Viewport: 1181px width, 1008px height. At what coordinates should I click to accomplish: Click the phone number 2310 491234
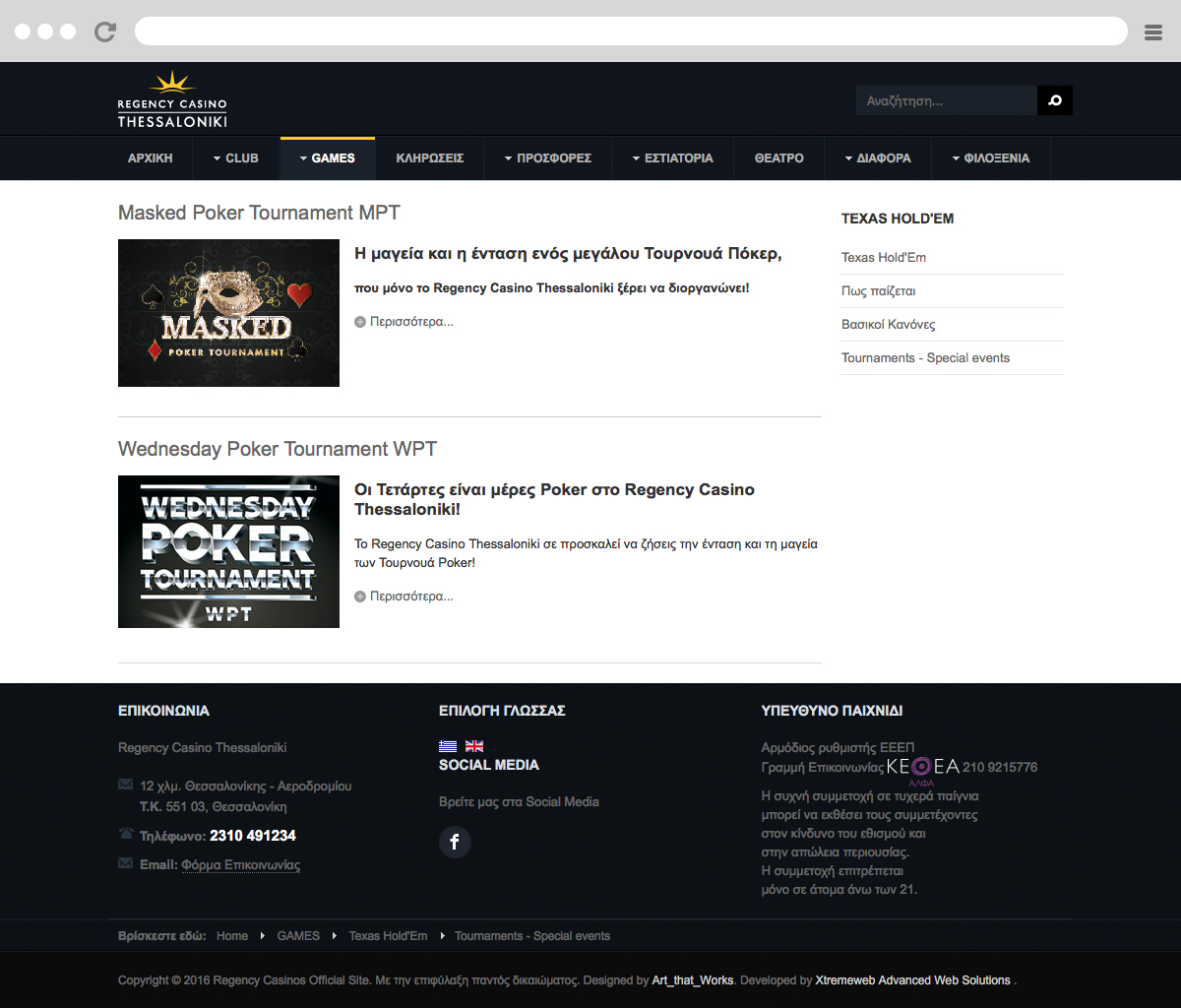point(253,836)
